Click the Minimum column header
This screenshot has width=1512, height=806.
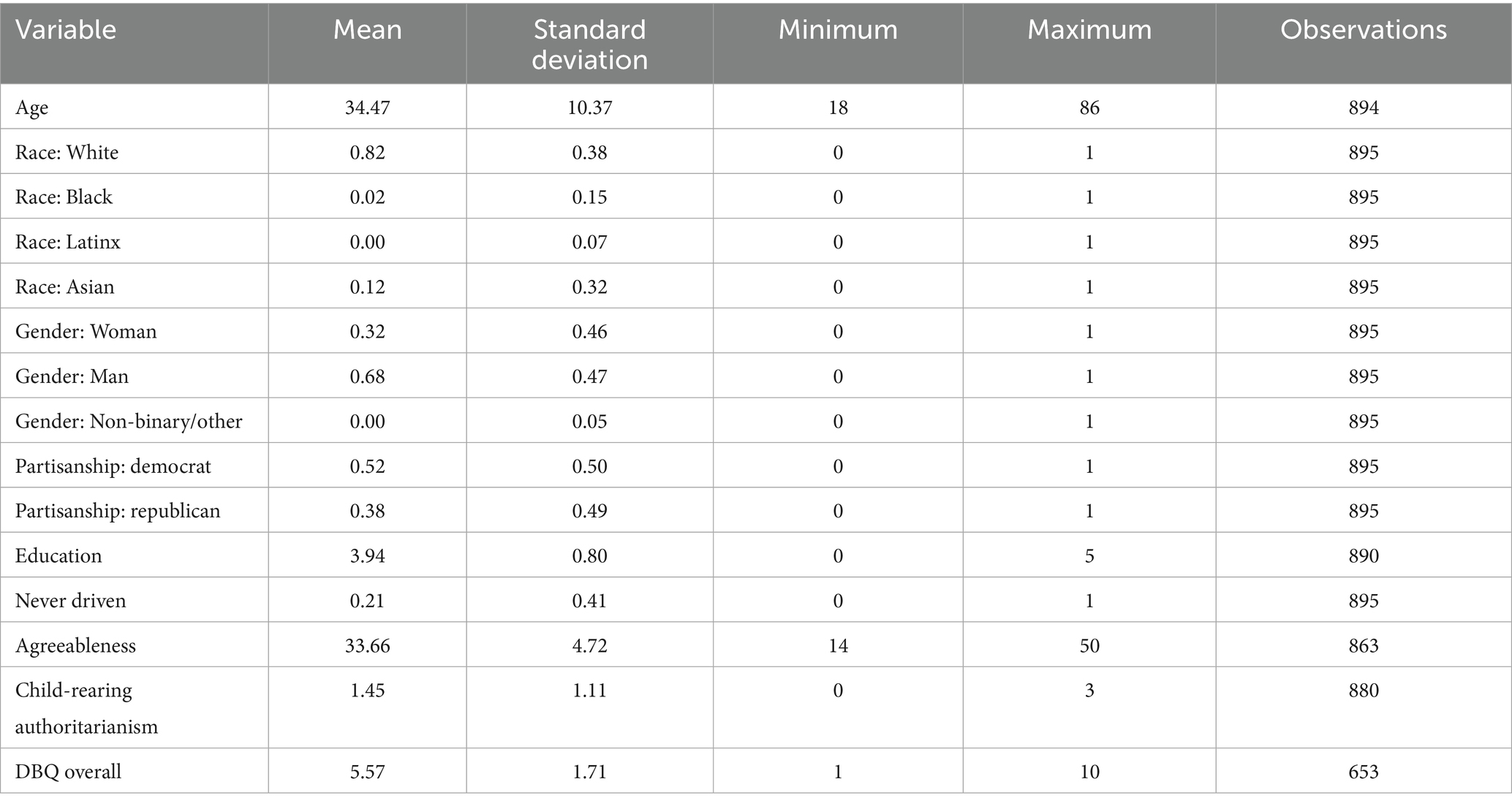[x=838, y=30]
